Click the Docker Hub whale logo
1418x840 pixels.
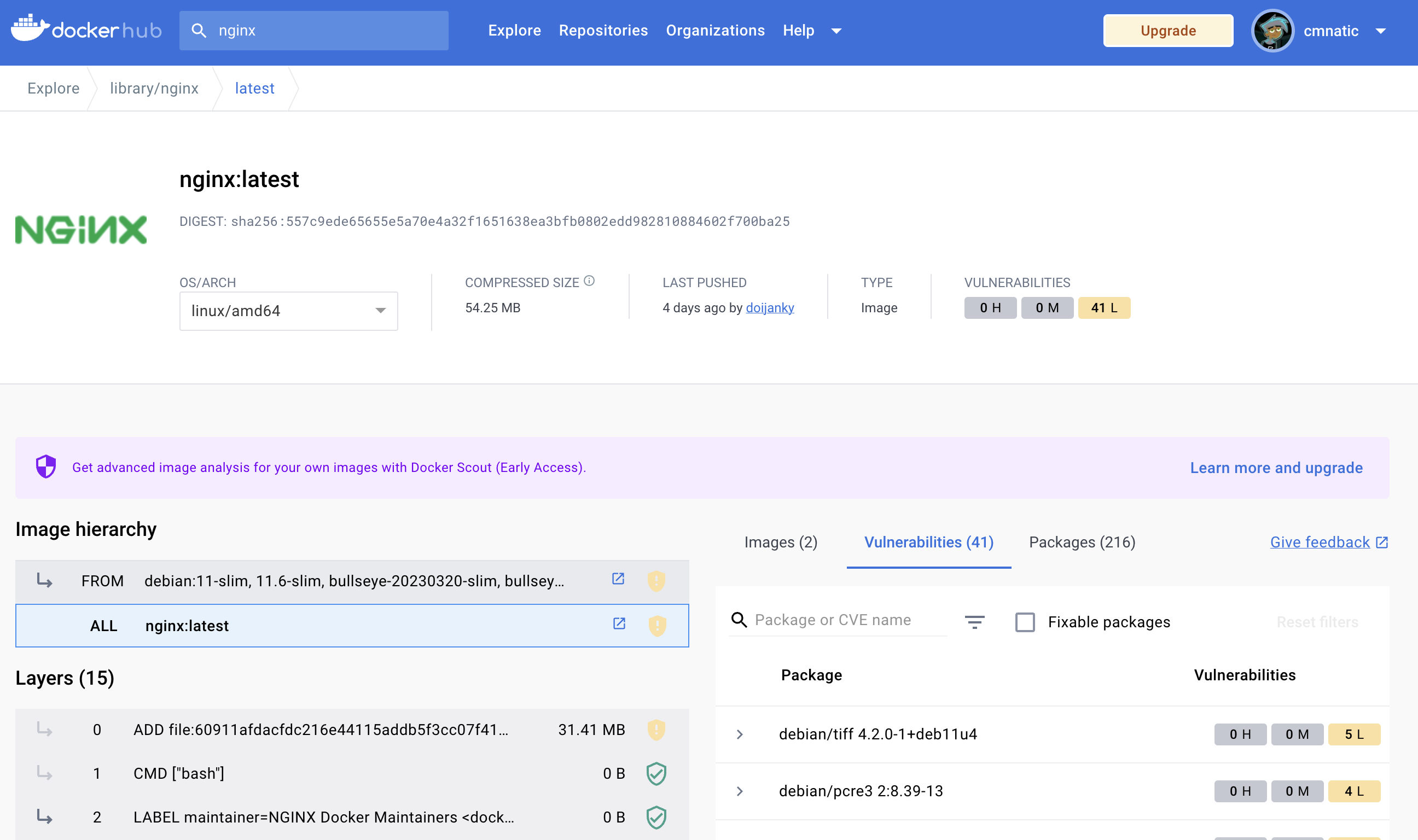[x=30, y=29]
